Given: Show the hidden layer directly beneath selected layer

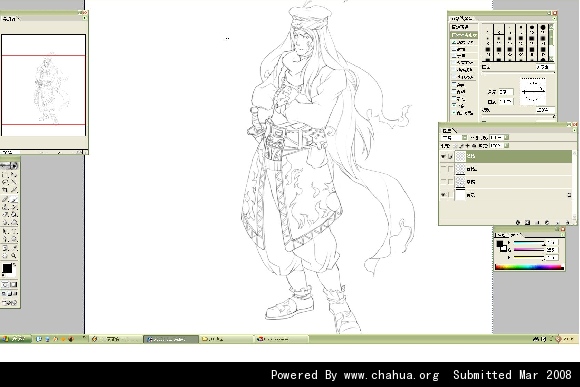Looking at the screenshot, I should click(x=443, y=169).
